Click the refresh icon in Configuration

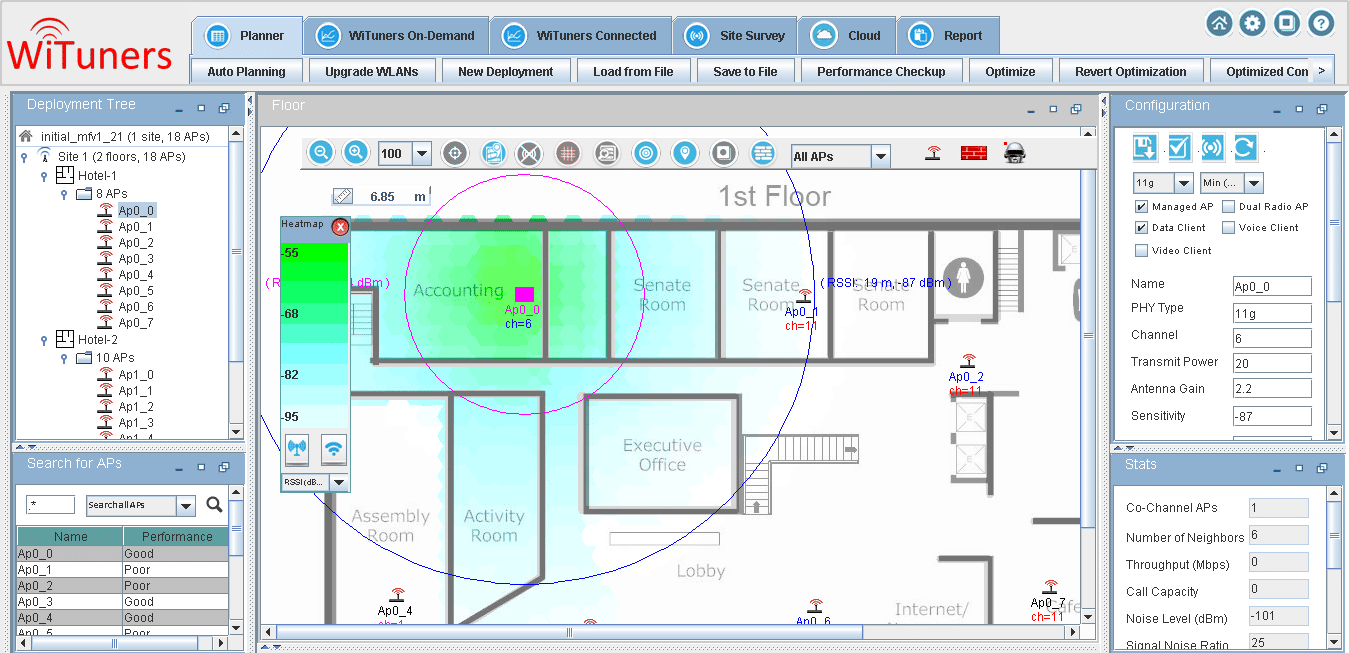(1245, 148)
